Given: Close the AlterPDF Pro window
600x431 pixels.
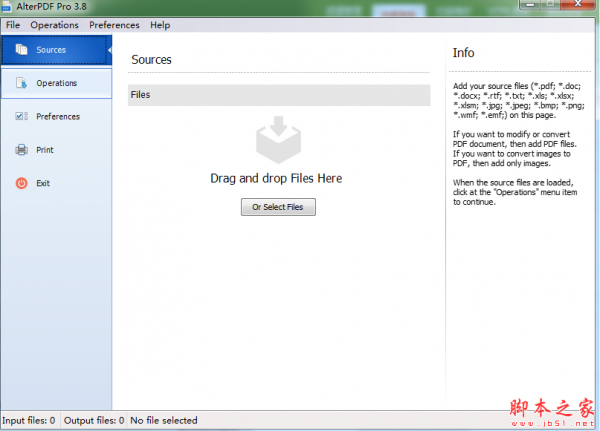Looking at the screenshot, I should click(579, 4).
